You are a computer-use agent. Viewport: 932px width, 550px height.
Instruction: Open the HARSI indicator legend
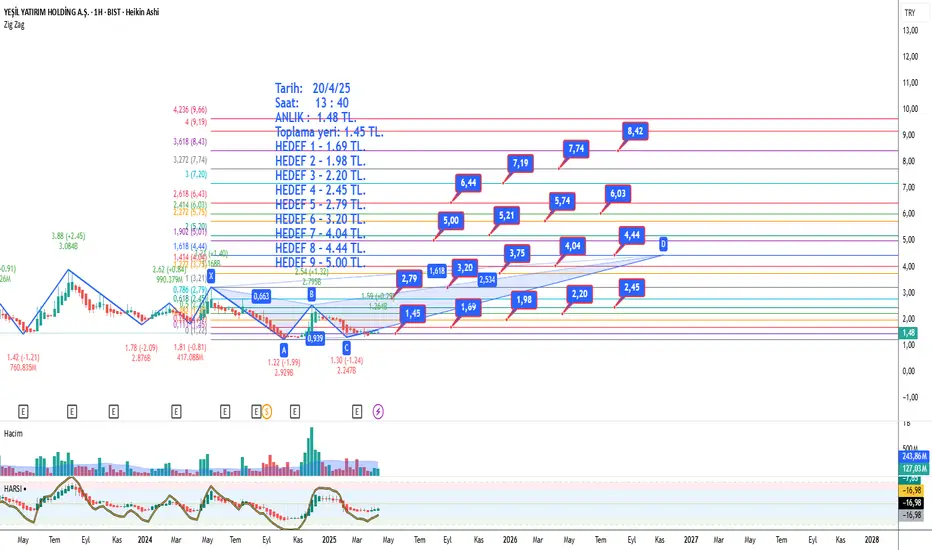[12, 488]
